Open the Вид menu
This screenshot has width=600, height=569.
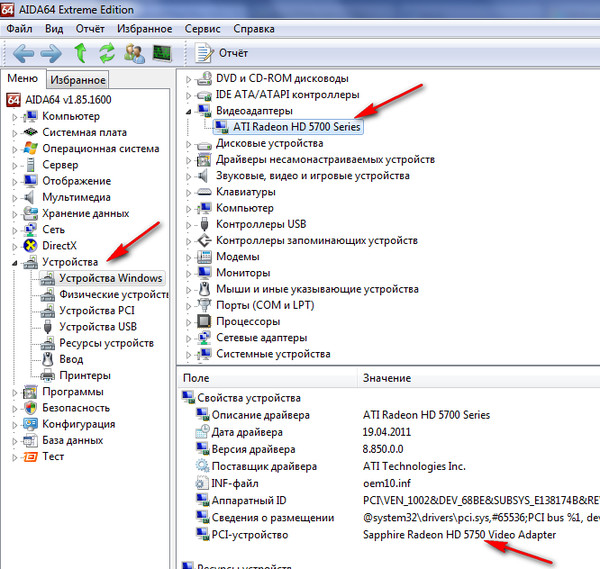pyautogui.click(x=54, y=29)
